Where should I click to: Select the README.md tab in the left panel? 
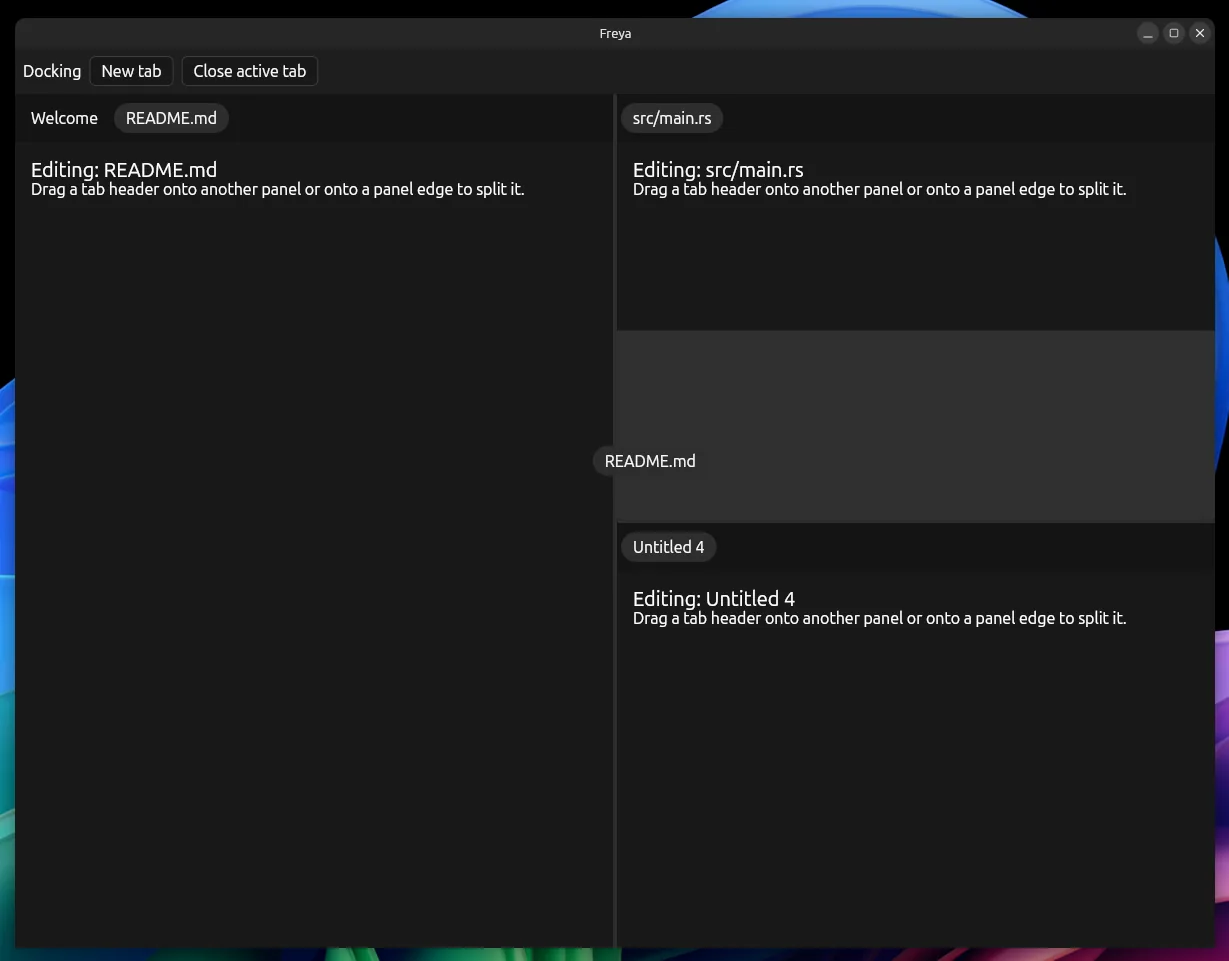pyautogui.click(x=171, y=118)
